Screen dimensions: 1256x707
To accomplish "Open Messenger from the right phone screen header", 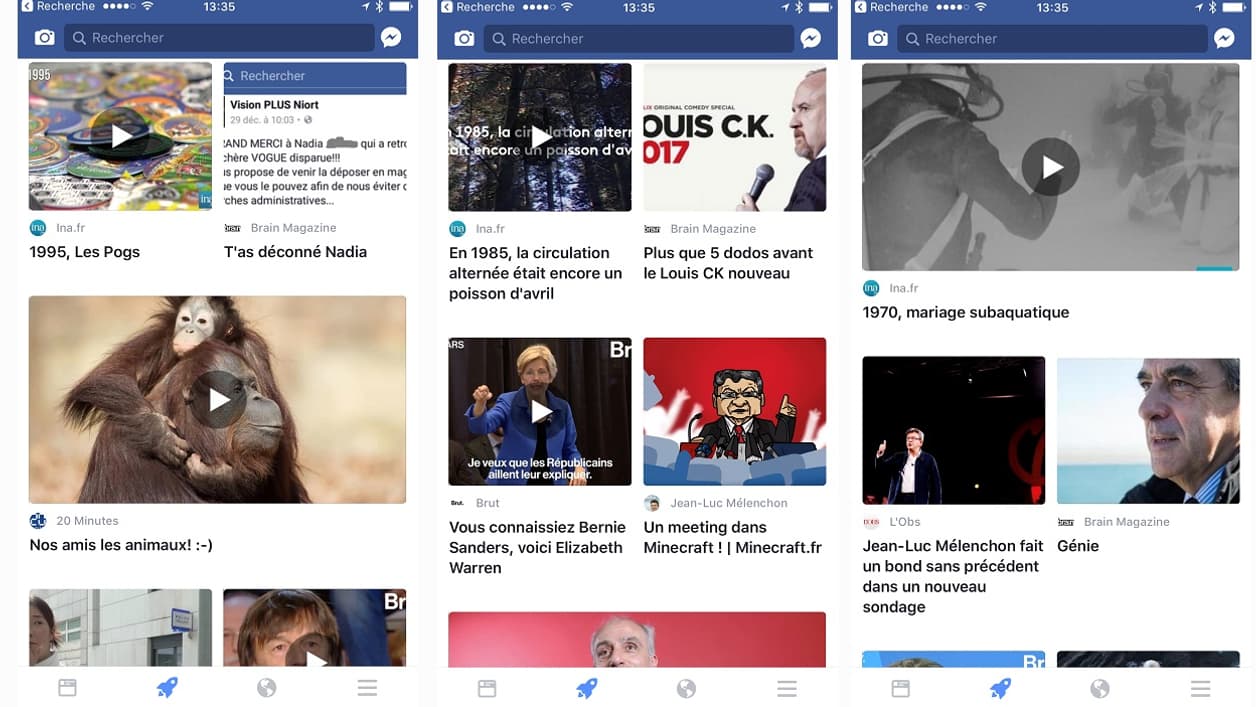I will click(1224, 38).
